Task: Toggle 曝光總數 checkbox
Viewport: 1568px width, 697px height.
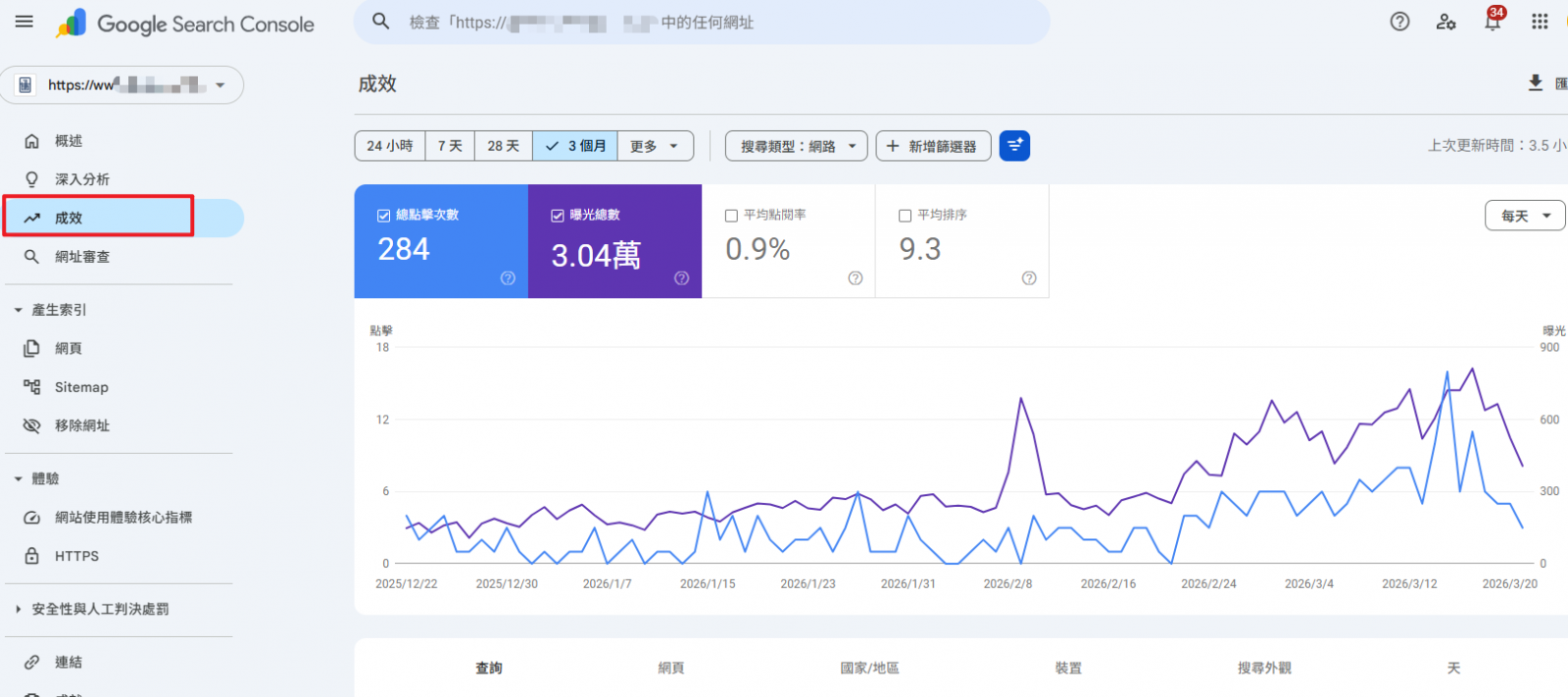Action: click(x=557, y=216)
